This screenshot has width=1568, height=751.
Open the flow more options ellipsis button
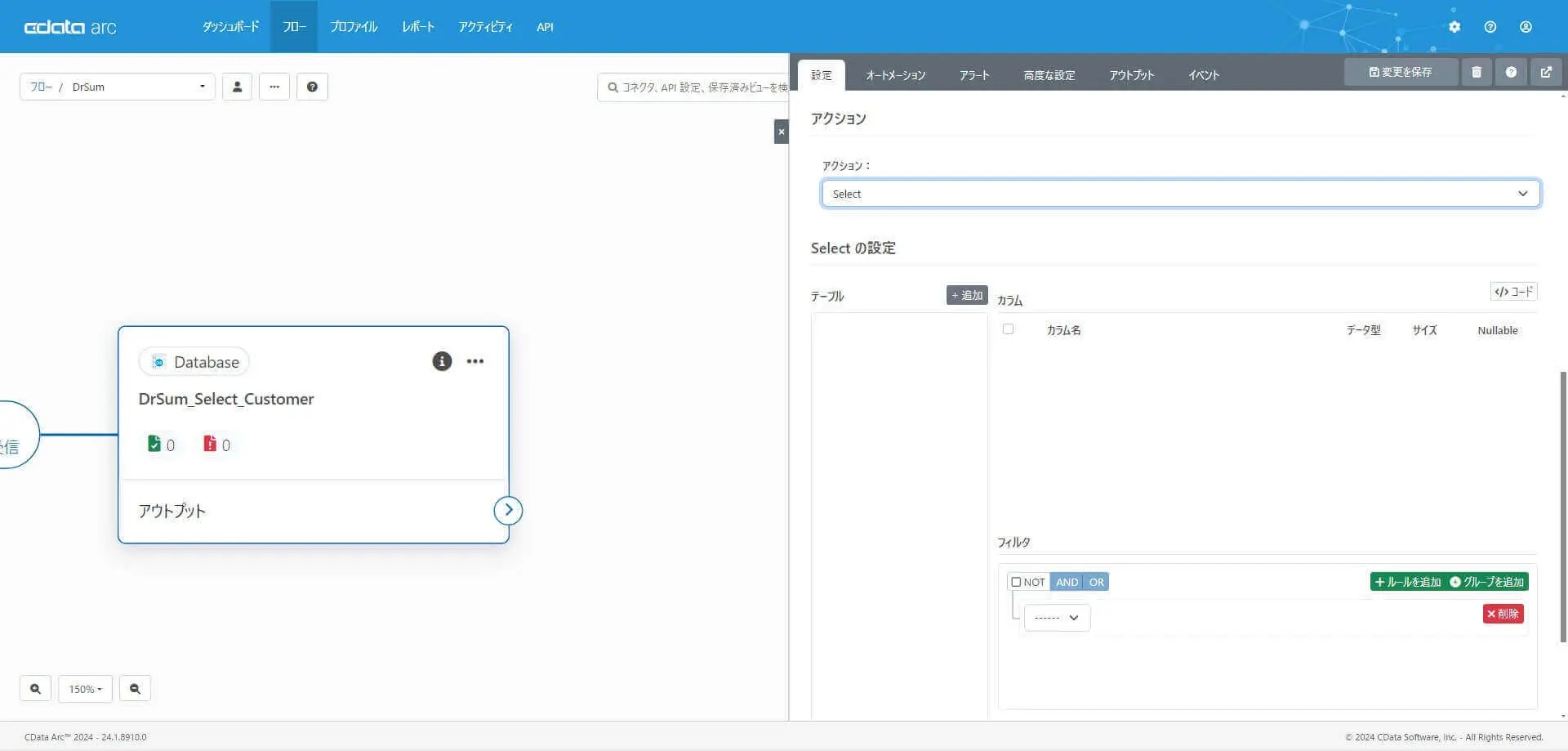click(274, 87)
